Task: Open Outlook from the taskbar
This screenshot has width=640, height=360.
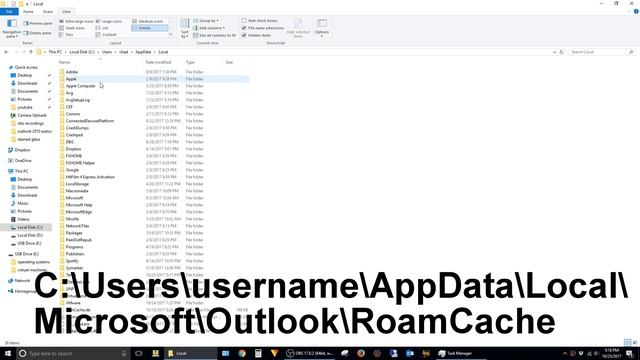Action: 409,353
